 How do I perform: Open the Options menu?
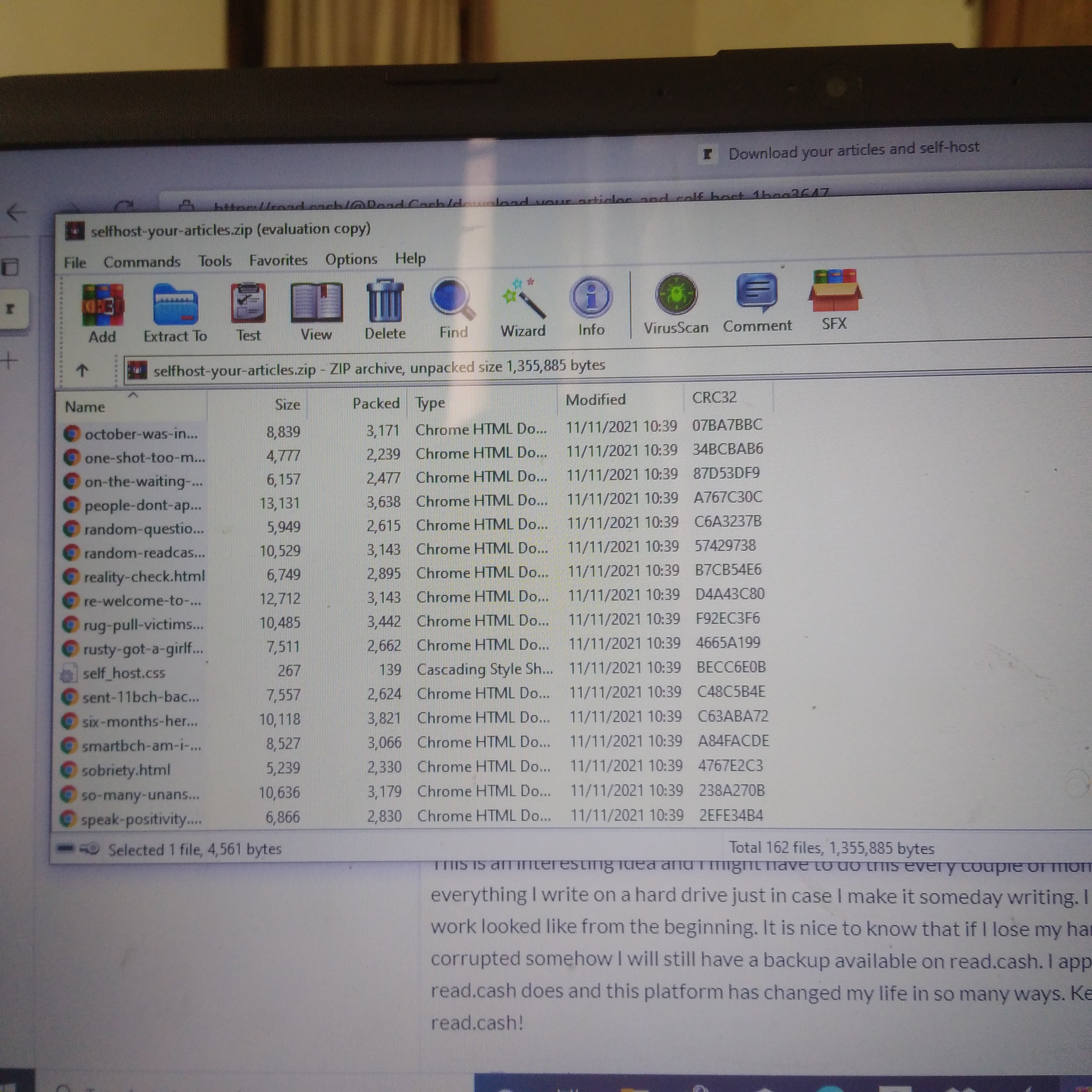coord(351,259)
